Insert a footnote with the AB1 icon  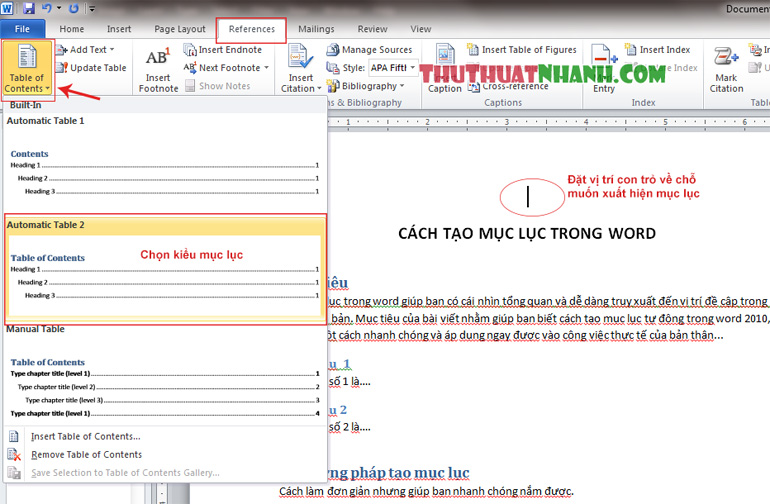pyautogui.click(x=158, y=57)
